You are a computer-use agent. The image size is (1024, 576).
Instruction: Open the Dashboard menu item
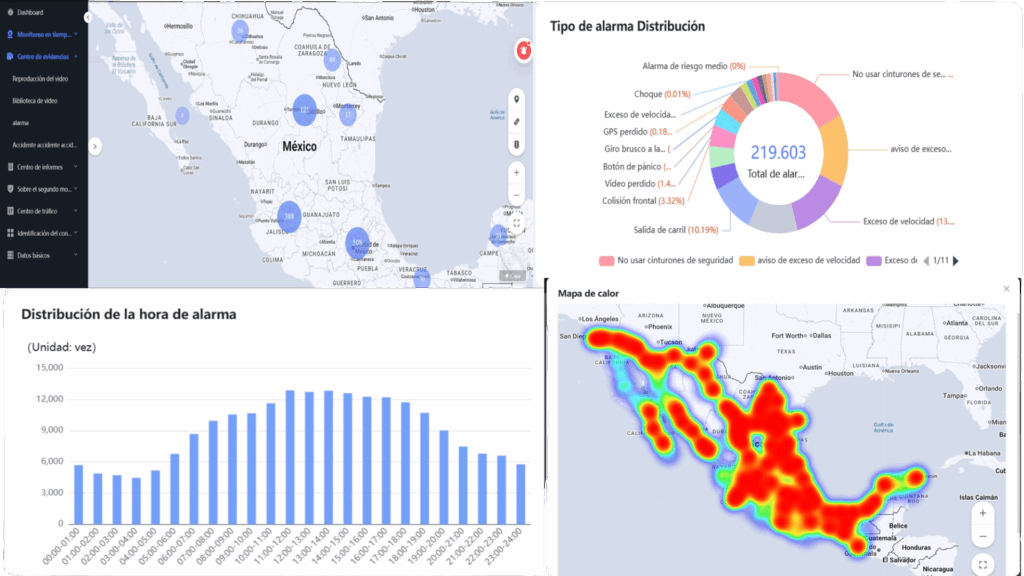tap(30, 12)
